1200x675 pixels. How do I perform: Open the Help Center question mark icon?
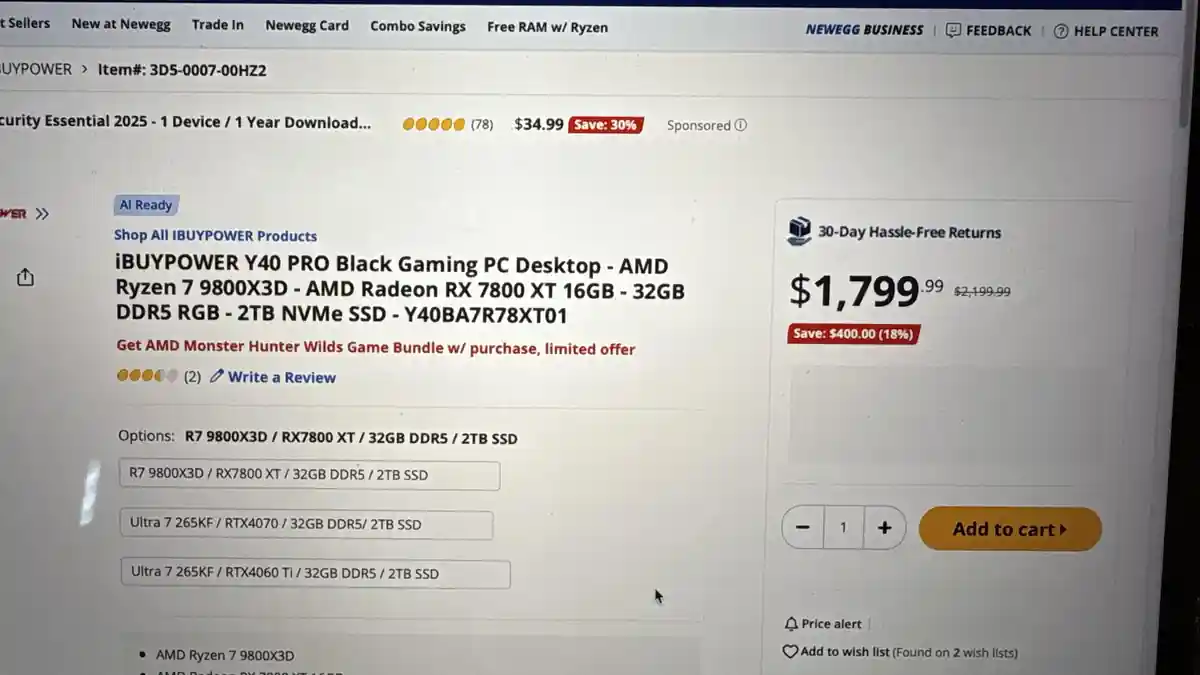[x=1061, y=31]
